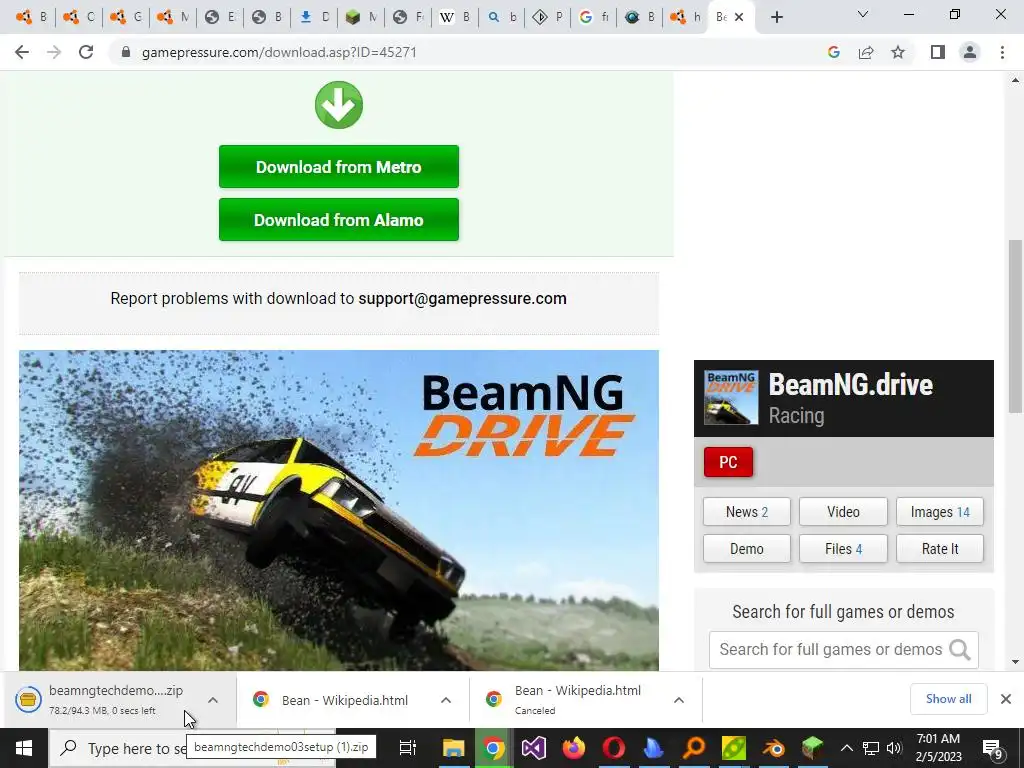Open a new tab with plus button
The image size is (1024, 768).
coord(776,18)
